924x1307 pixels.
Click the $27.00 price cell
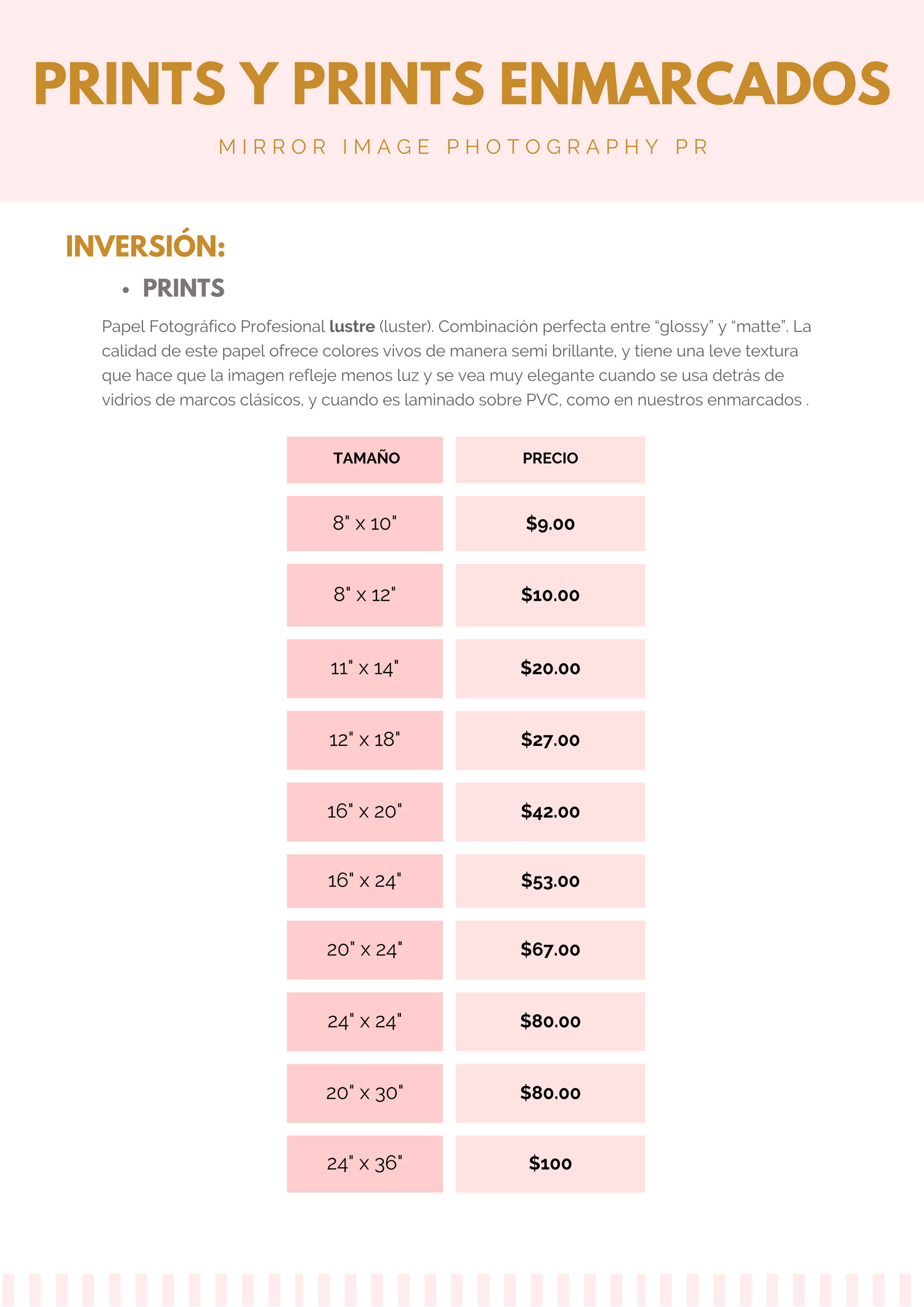click(x=550, y=740)
